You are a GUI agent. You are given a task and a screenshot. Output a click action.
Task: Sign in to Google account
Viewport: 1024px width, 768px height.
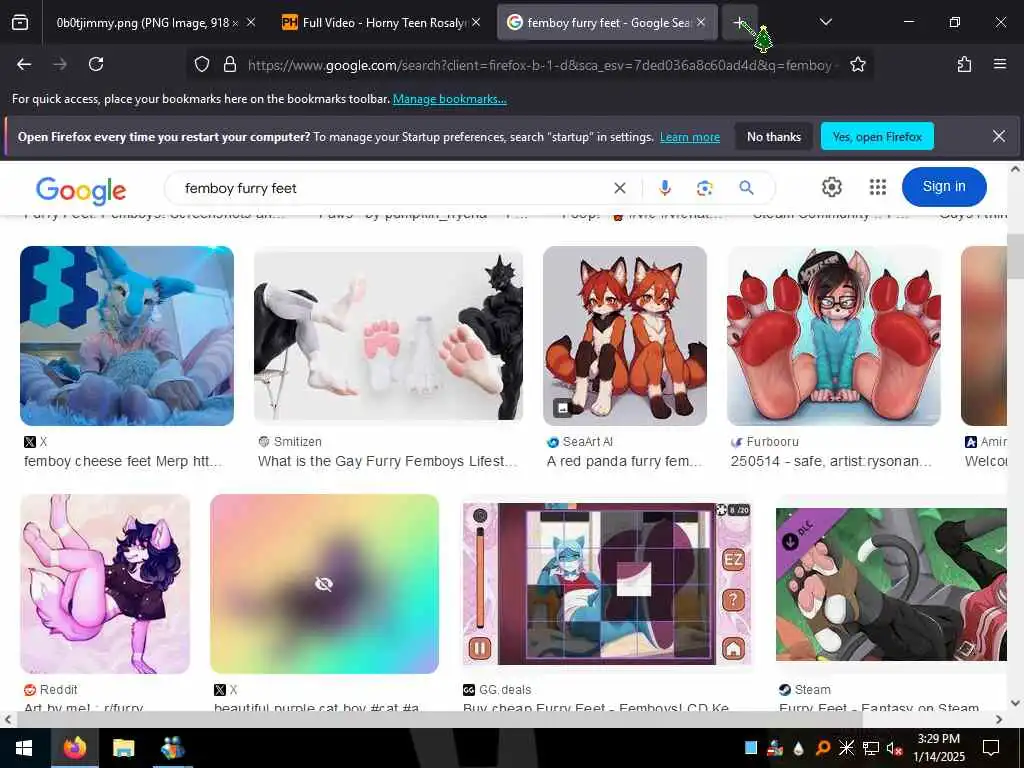[x=944, y=187]
